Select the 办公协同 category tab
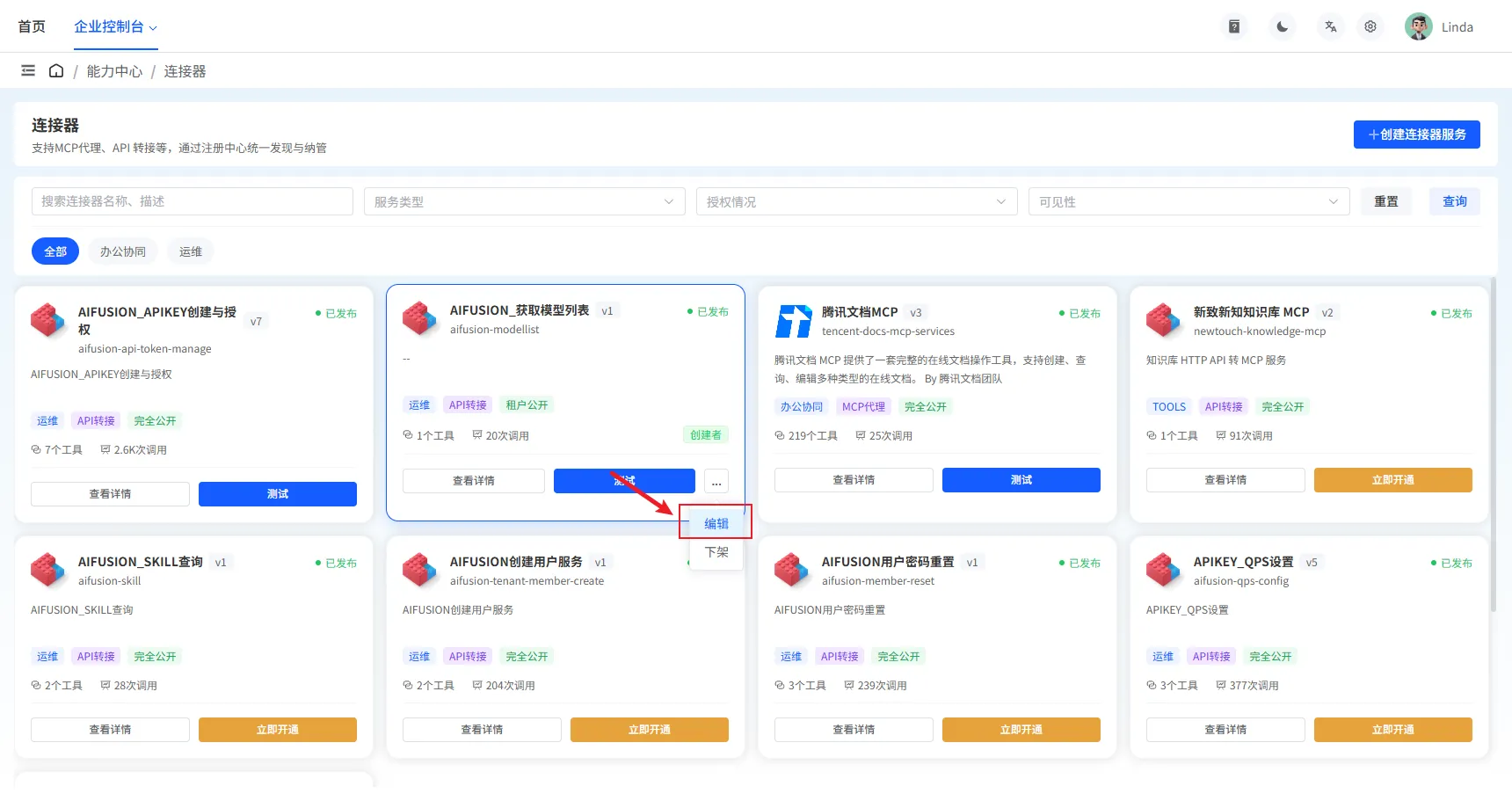Viewport: 1512px width, 801px height. tap(123, 251)
